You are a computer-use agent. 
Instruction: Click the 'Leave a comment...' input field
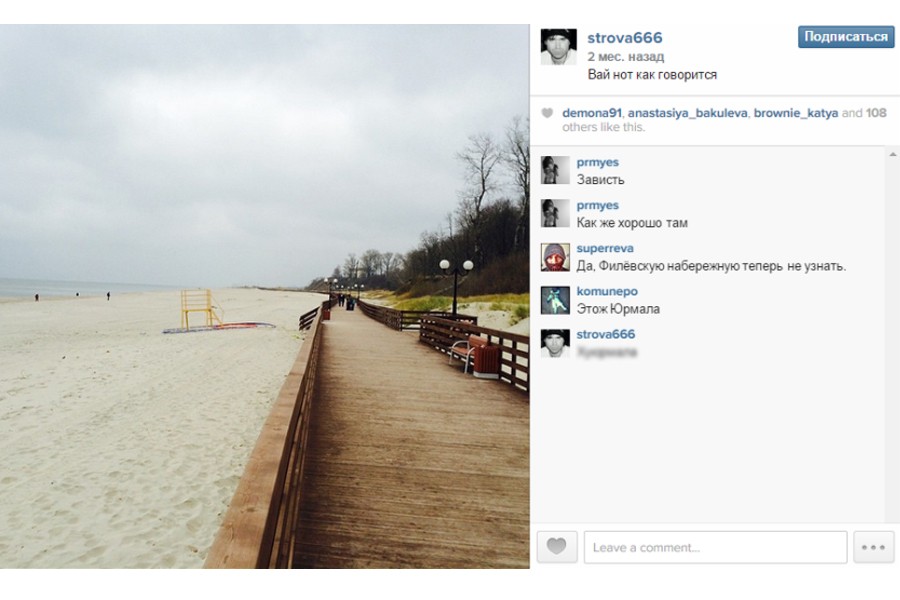[x=715, y=547]
